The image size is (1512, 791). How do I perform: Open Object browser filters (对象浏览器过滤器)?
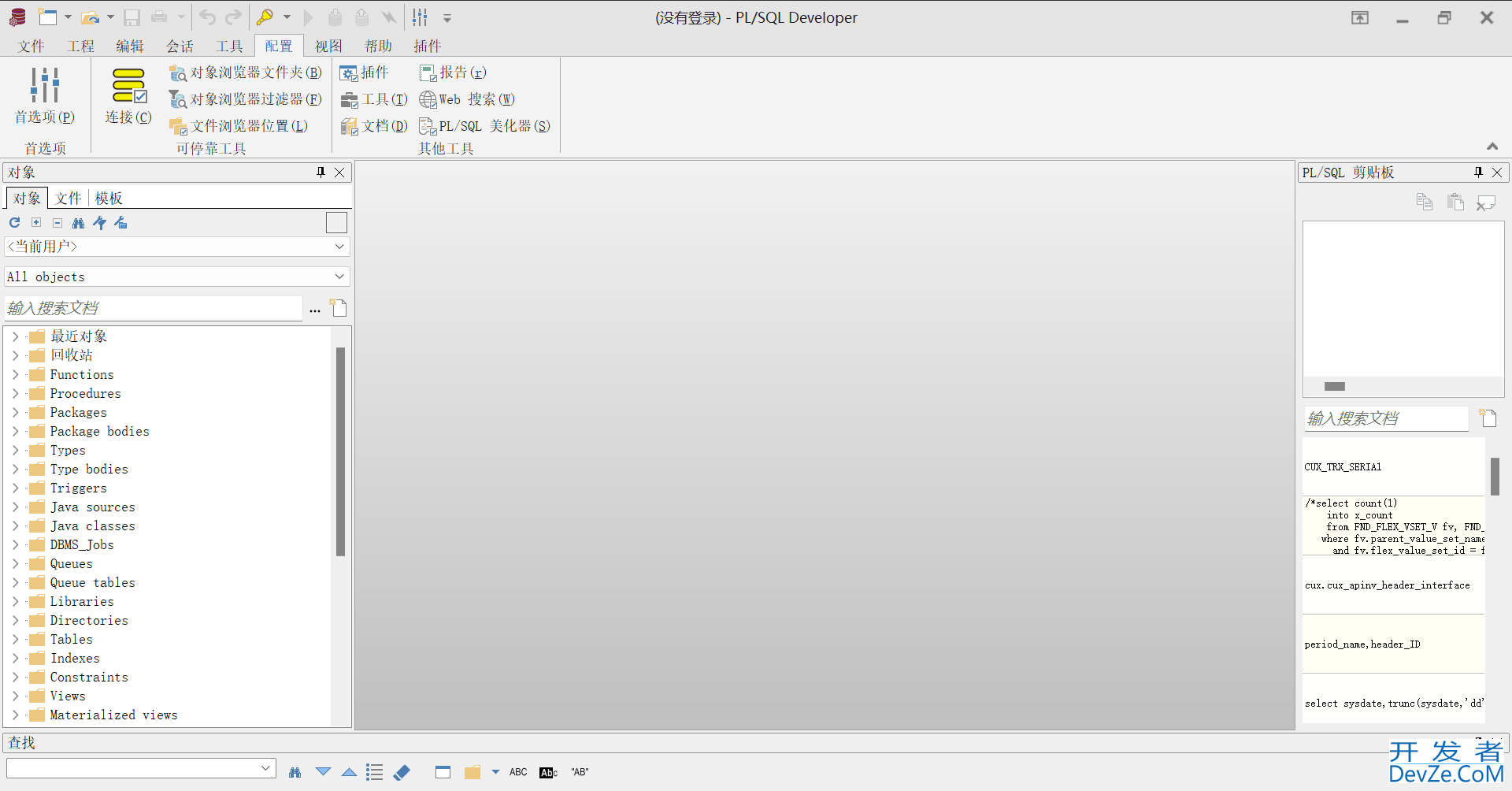click(246, 99)
